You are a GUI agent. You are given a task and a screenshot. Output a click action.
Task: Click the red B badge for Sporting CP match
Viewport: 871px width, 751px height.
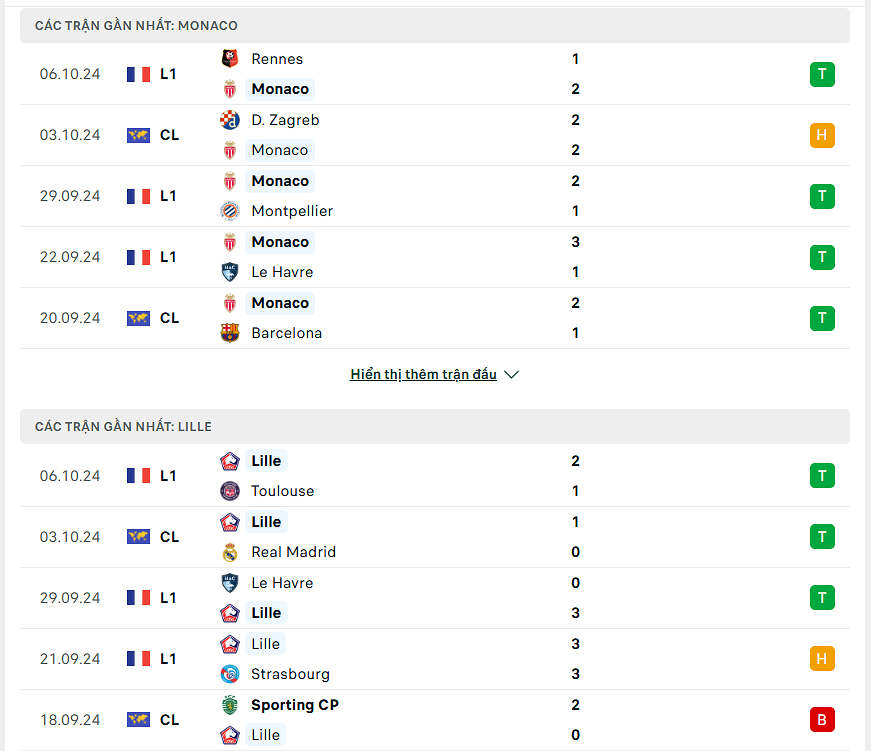822,720
